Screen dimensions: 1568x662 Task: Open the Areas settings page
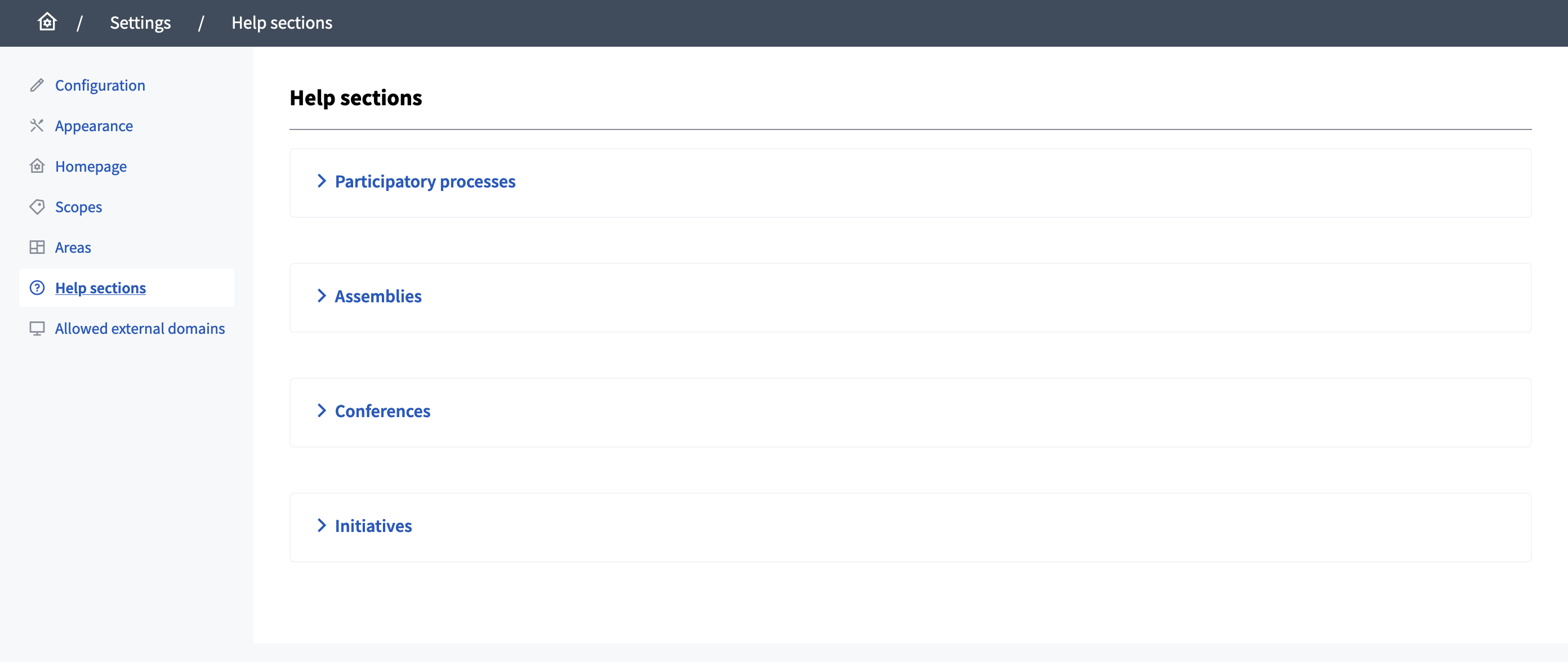73,247
